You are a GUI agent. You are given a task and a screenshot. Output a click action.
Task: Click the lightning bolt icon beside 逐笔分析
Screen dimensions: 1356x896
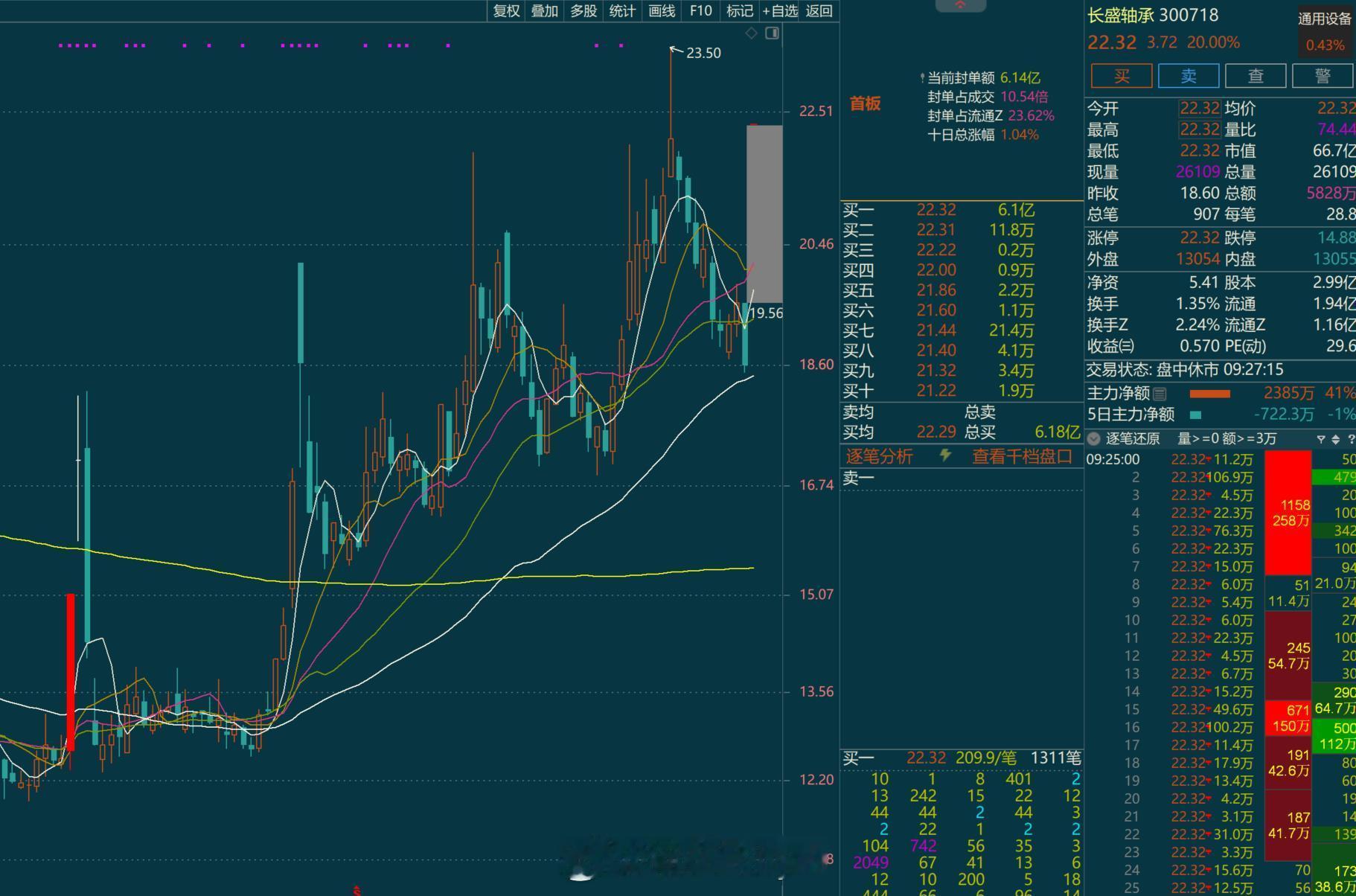coord(945,455)
